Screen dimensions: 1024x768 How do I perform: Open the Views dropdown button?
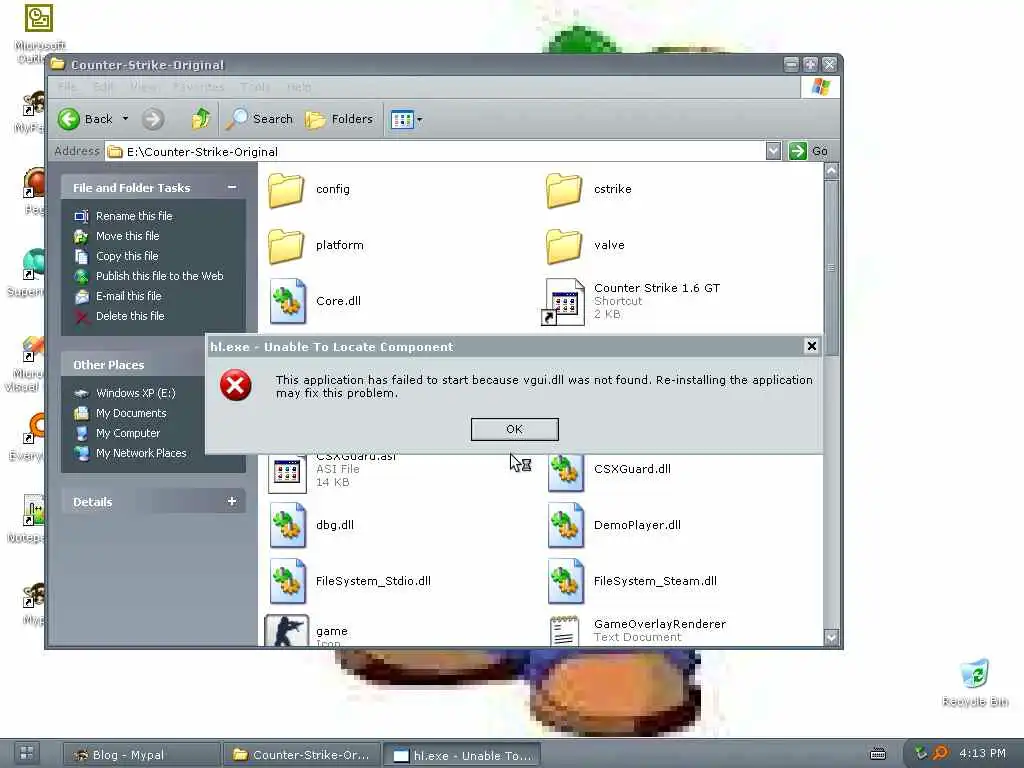click(x=406, y=120)
